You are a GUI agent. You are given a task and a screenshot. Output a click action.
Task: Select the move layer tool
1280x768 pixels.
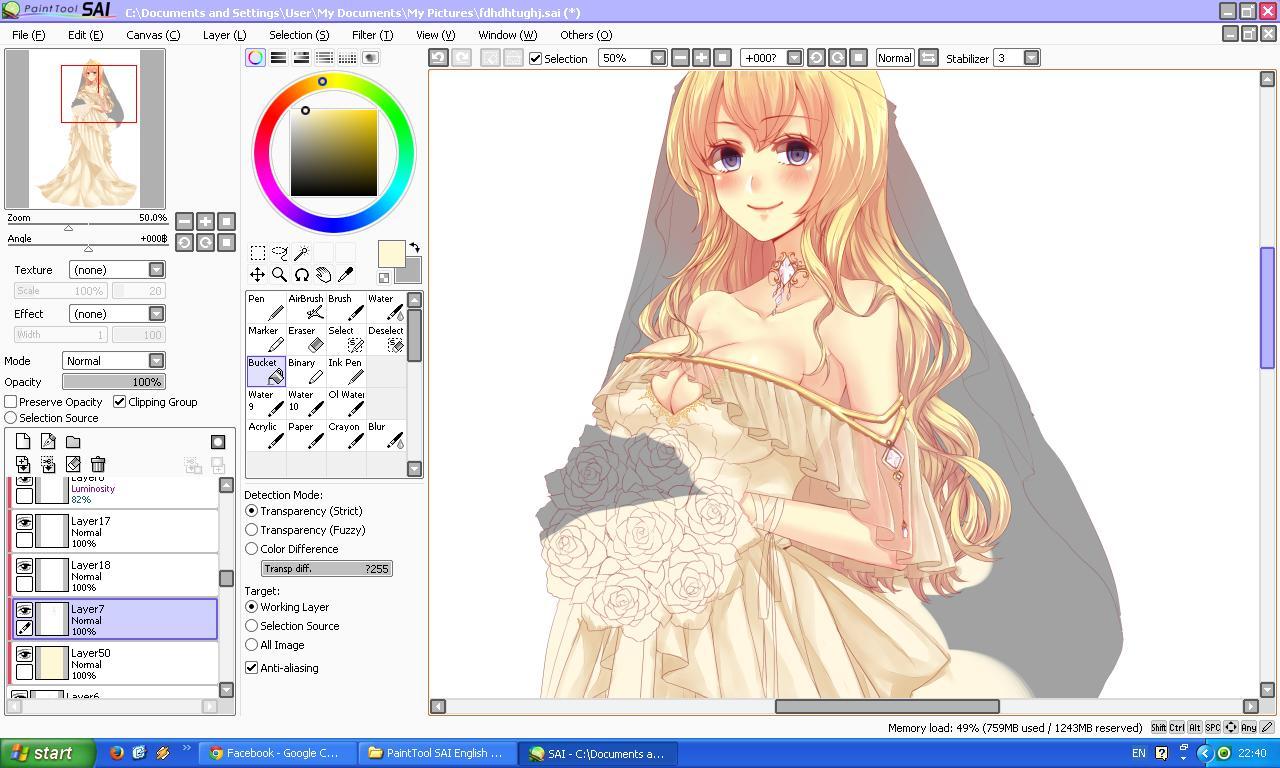pyautogui.click(x=257, y=275)
